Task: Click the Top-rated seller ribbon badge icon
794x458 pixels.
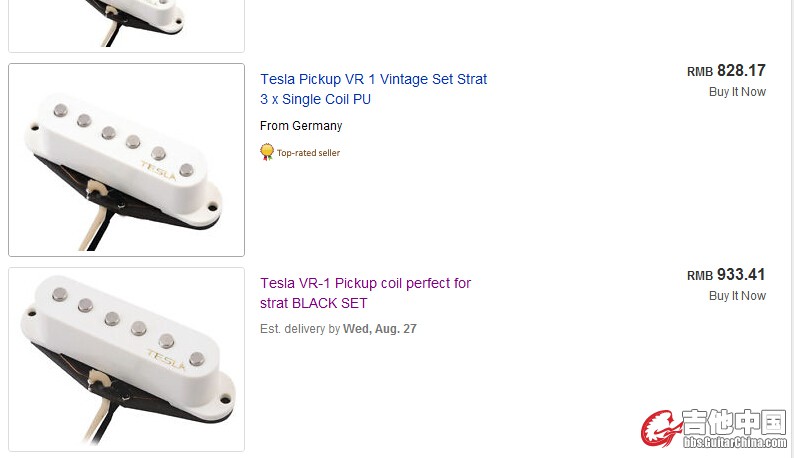Action: 267,152
